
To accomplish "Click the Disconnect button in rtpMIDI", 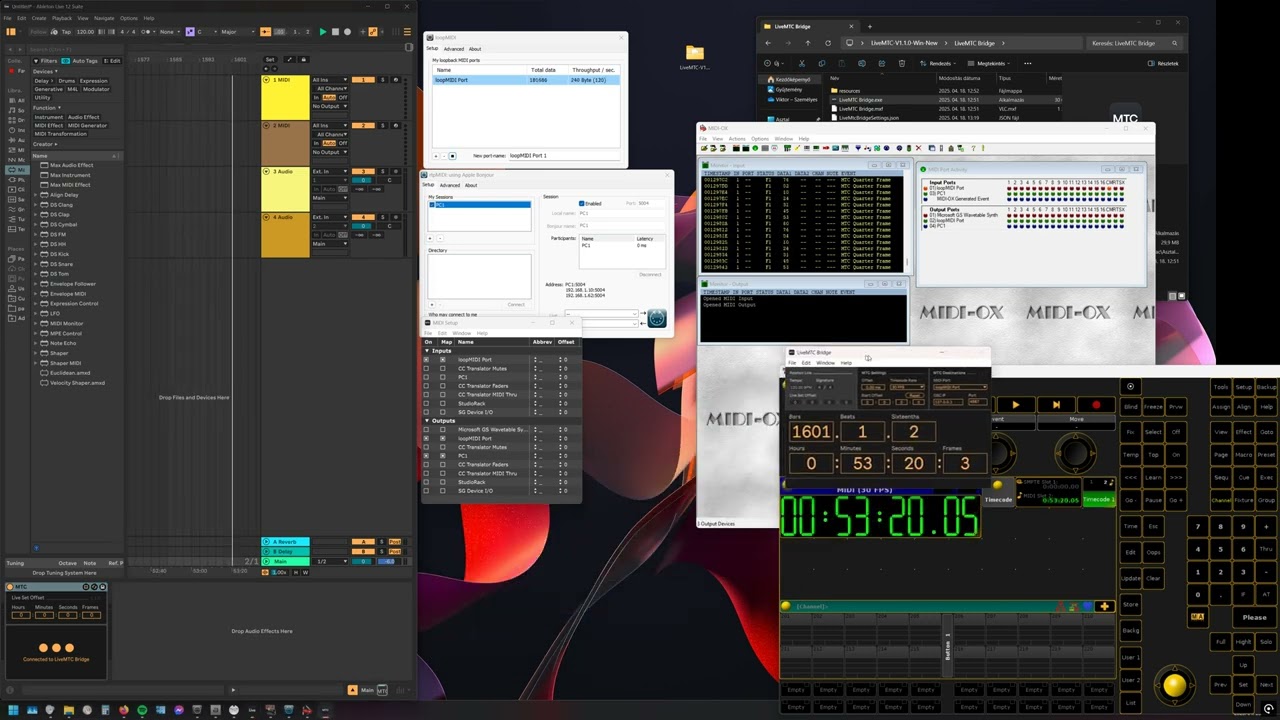I will point(650,274).
